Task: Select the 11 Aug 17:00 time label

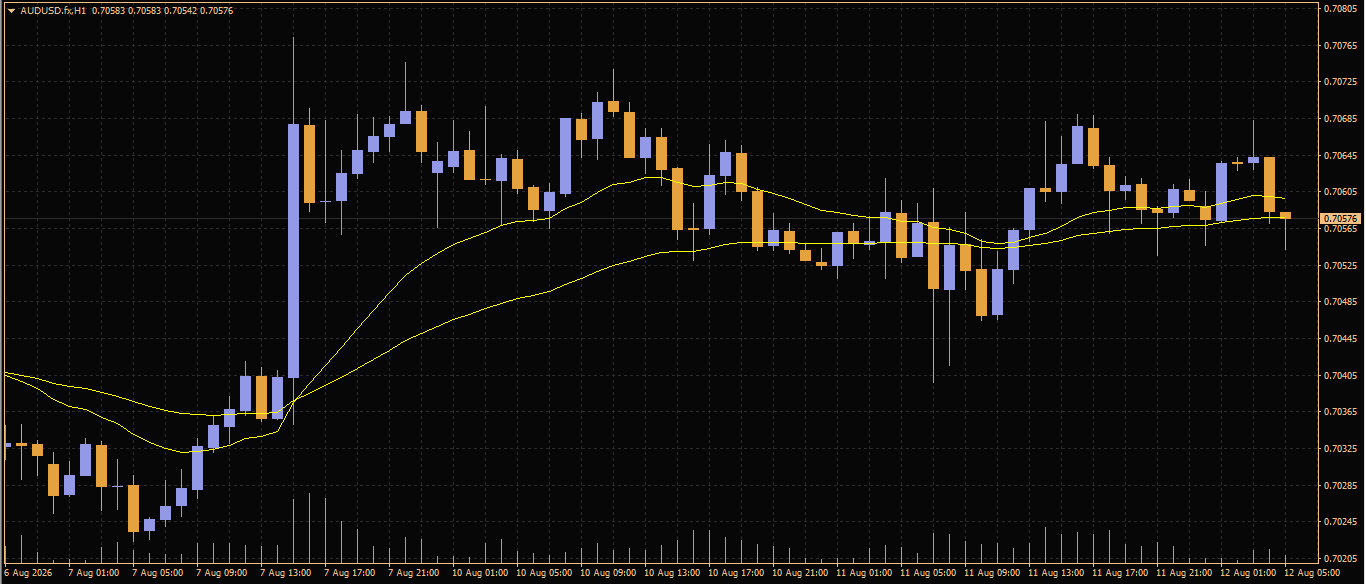Action: point(1120,574)
